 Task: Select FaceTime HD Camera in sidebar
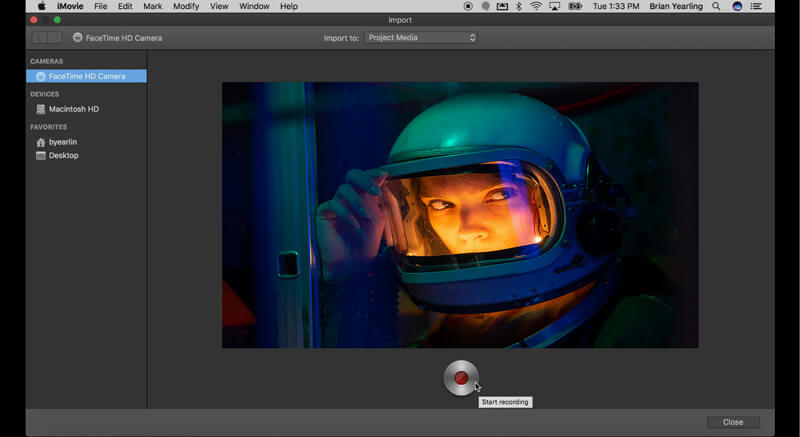coord(86,76)
